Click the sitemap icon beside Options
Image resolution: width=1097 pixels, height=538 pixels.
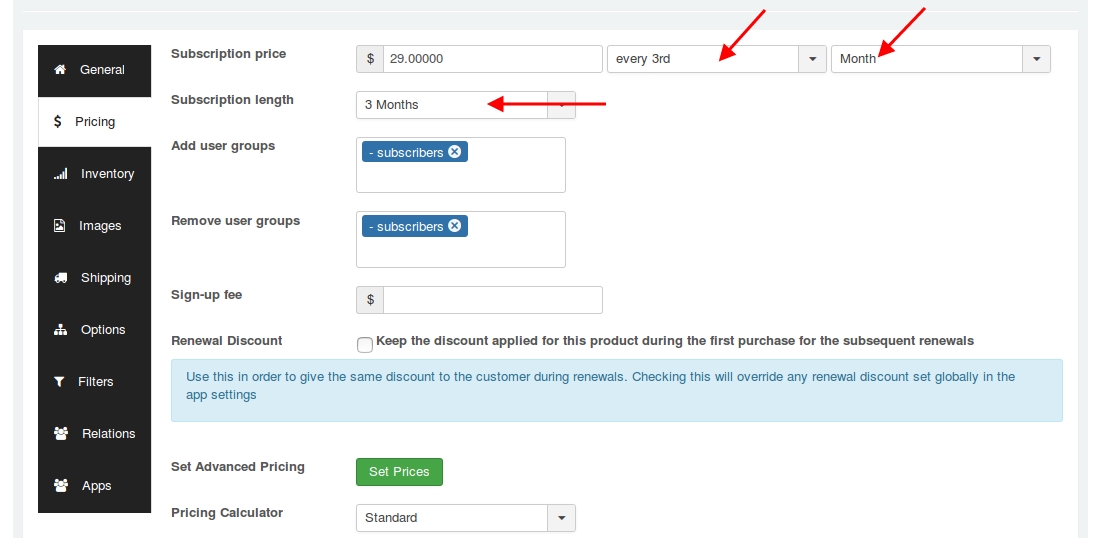tap(60, 330)
